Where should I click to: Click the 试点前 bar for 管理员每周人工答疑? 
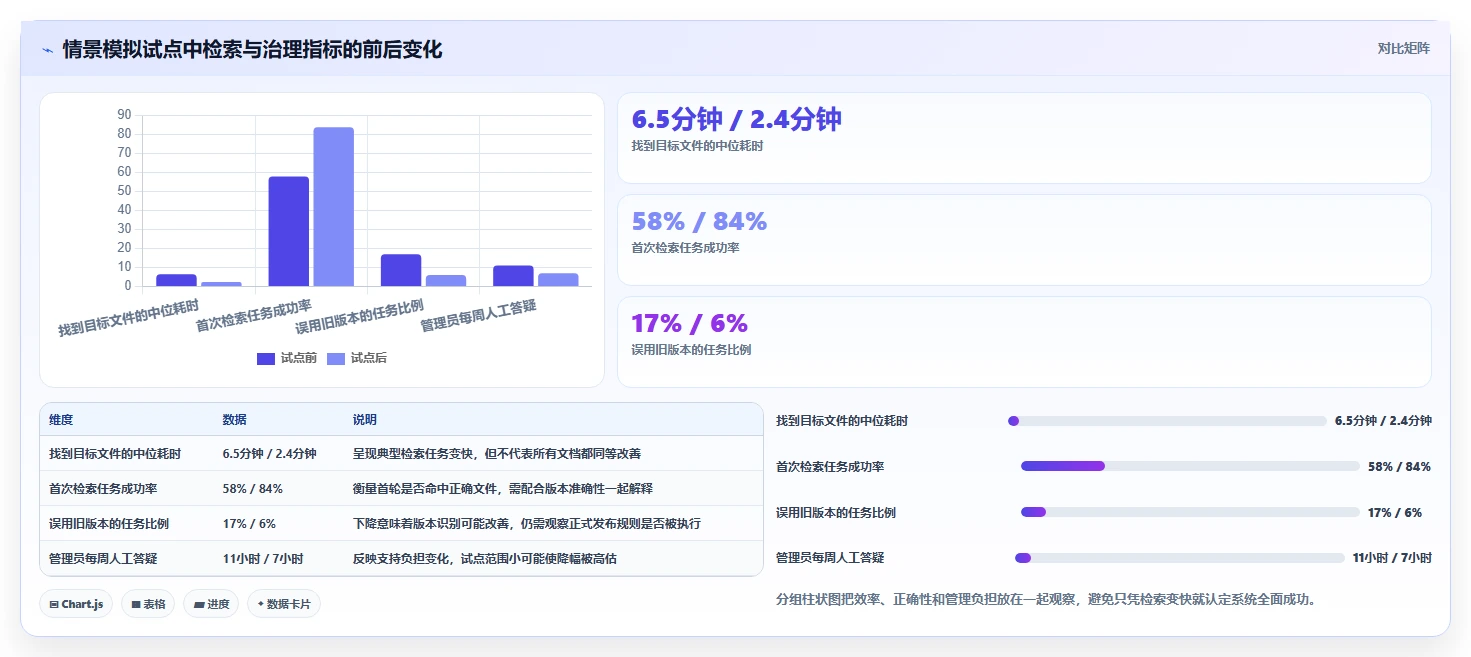click(x=513, y=276)
